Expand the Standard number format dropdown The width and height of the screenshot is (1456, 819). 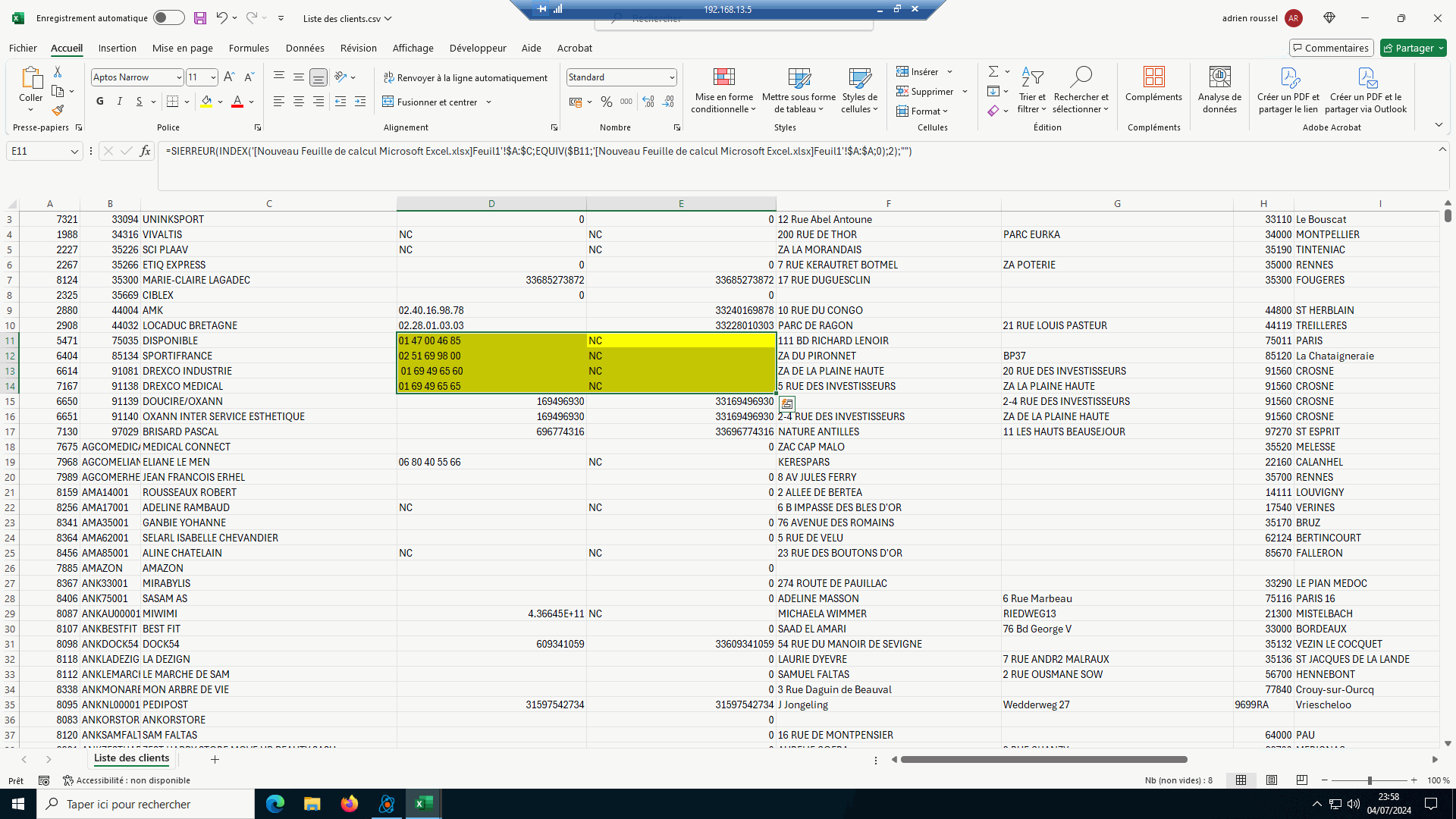(x=672, y=77)
